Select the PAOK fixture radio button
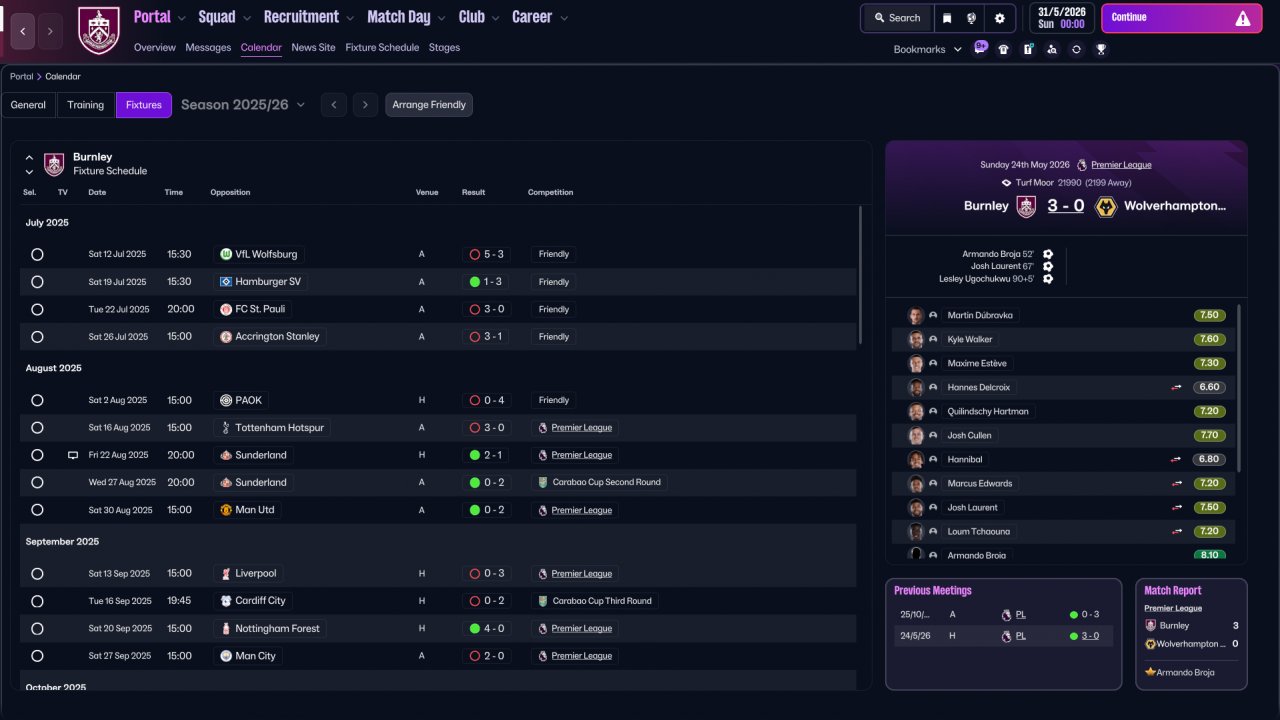This screenshot has width=1280, height=720. pyautogui.click(x=37, y=400)
